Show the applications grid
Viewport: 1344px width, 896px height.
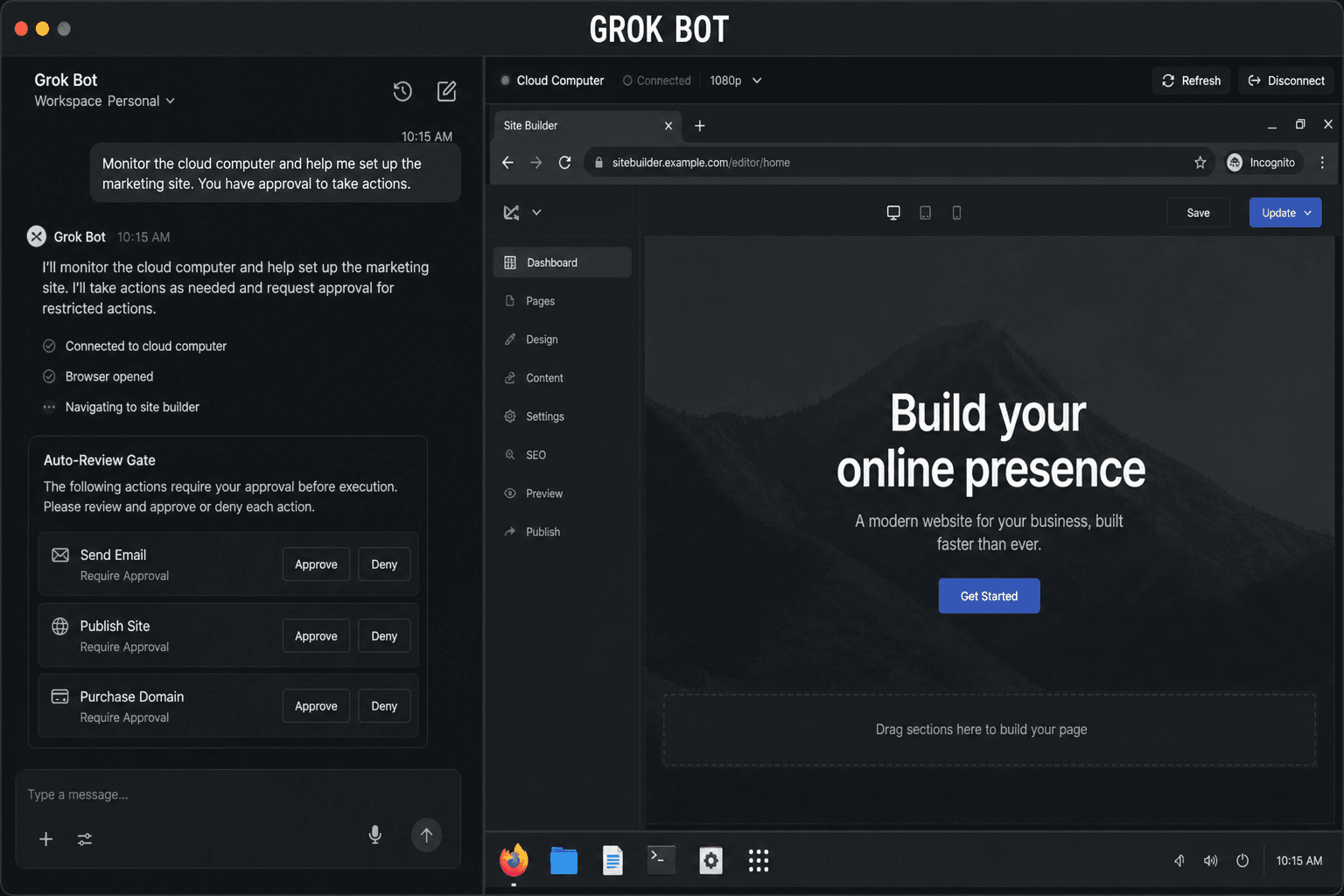pos(759,861)
